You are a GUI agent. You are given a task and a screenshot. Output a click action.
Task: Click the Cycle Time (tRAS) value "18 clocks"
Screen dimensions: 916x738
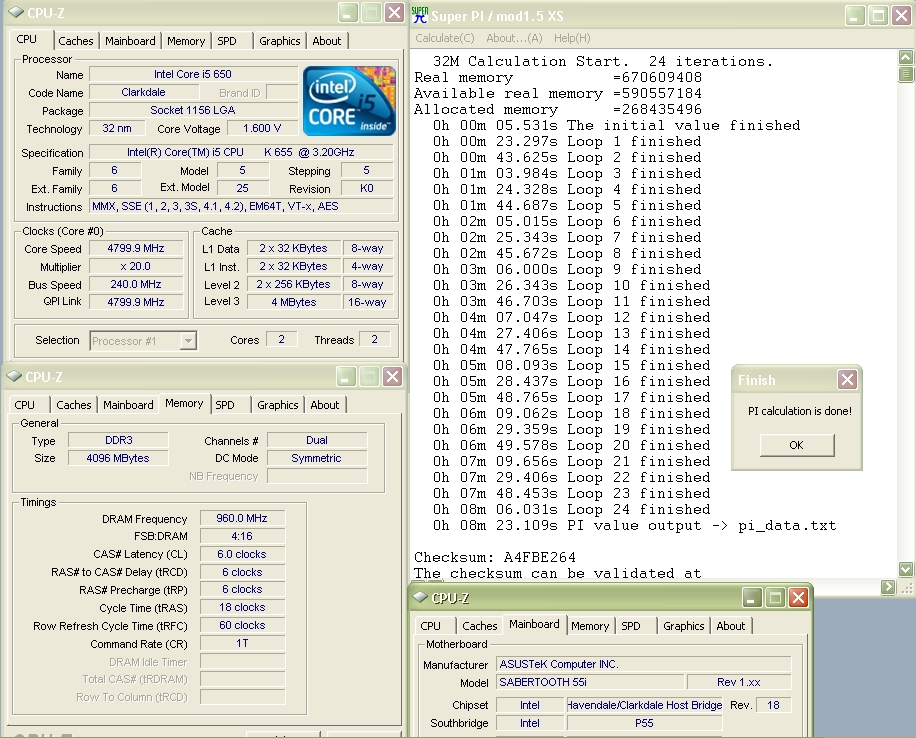242,607
